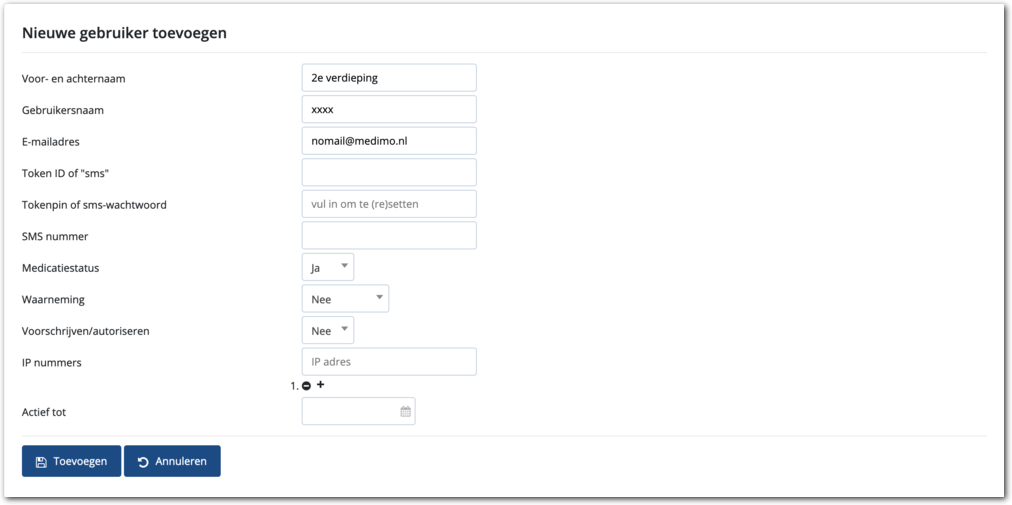Click the "Waarneming" label text

53,299
